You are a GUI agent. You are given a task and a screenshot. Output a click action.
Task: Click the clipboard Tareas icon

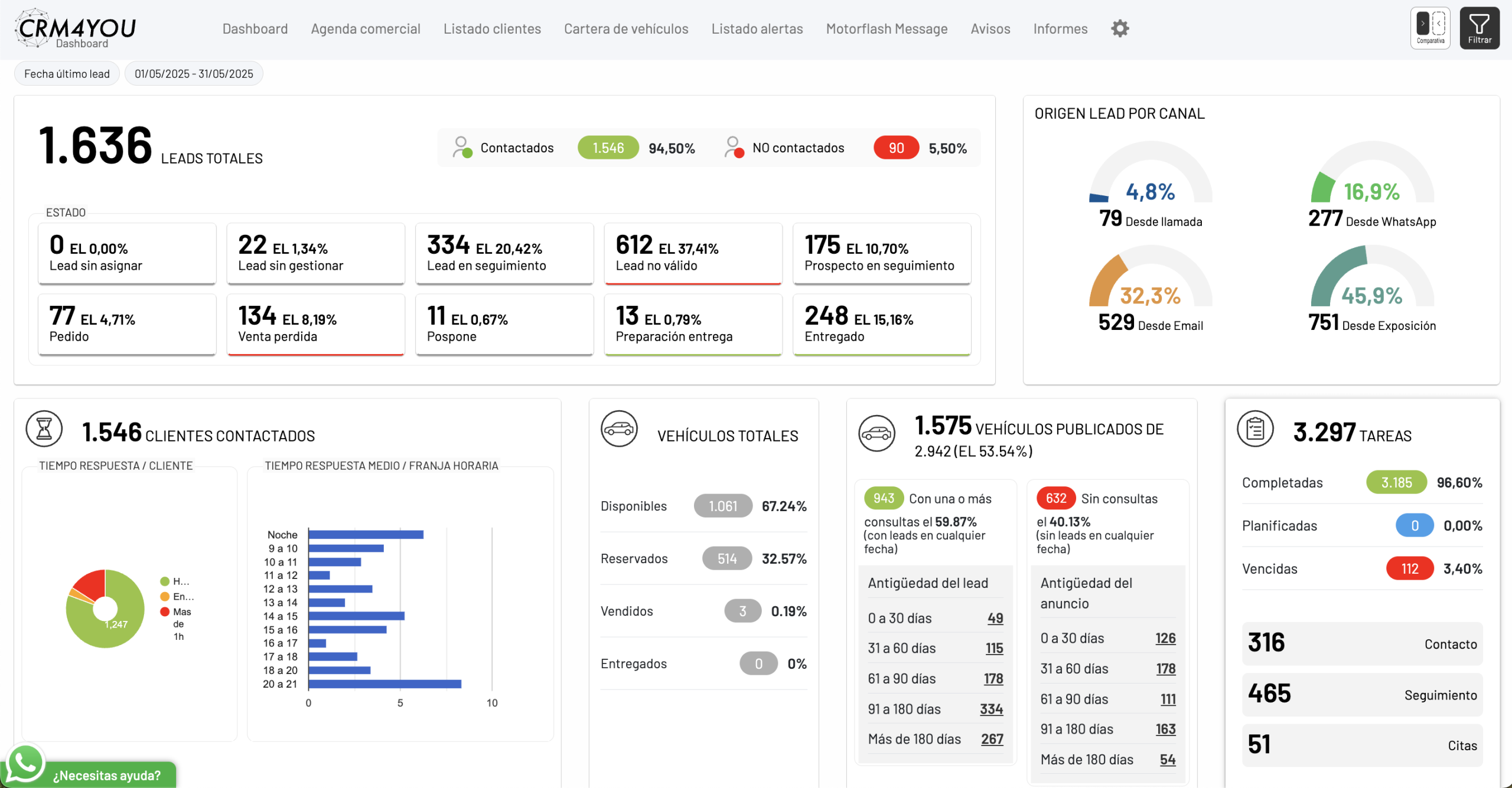click(1255, 429)
